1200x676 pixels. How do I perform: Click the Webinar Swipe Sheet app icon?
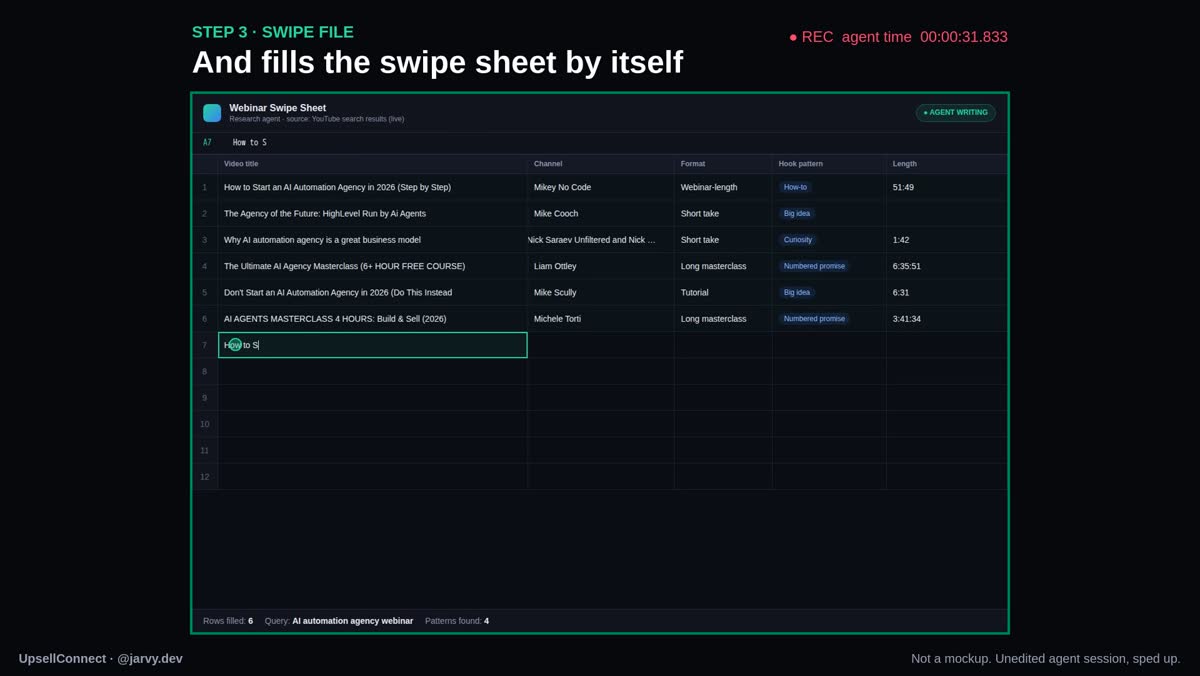coord(212,113)
